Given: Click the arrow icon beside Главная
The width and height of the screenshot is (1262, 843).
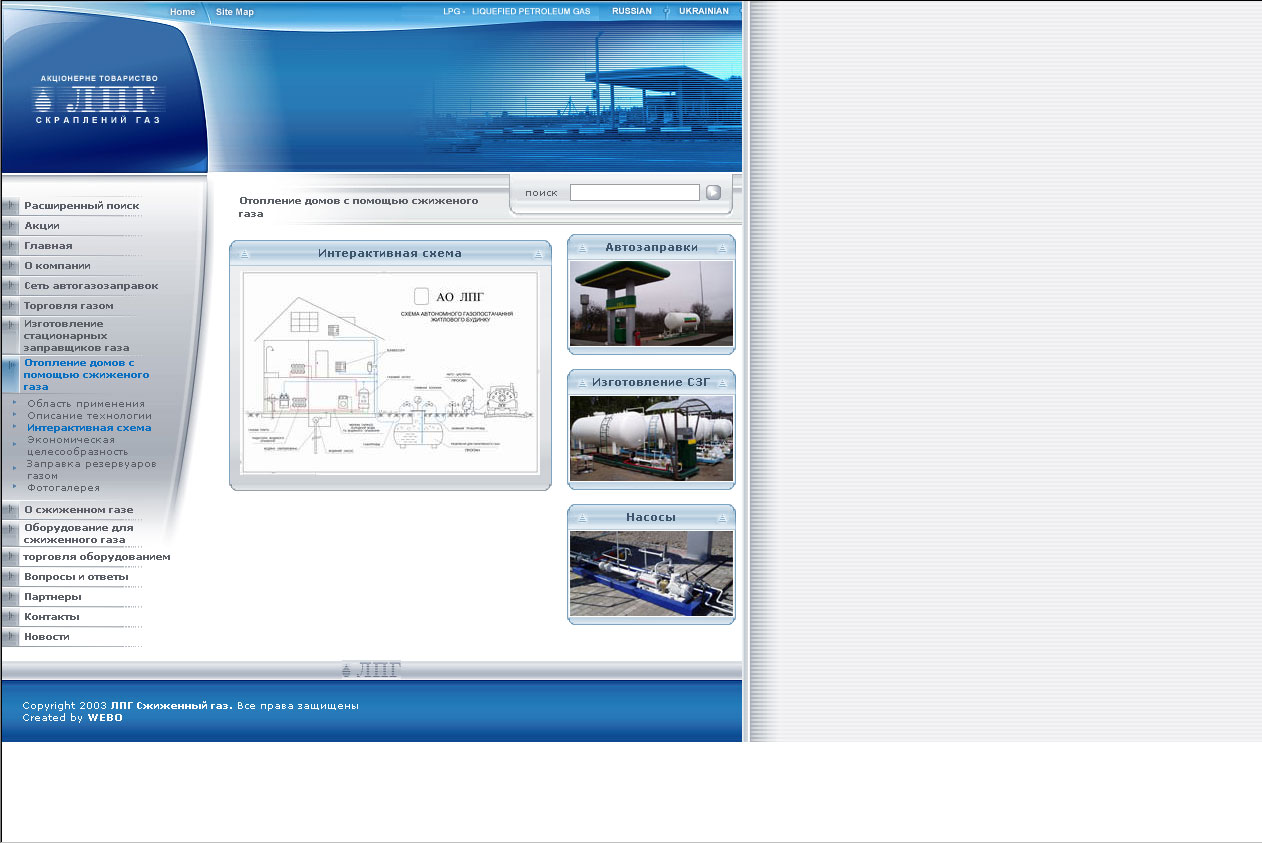Looking at the screenshot, I should [10, 246].
